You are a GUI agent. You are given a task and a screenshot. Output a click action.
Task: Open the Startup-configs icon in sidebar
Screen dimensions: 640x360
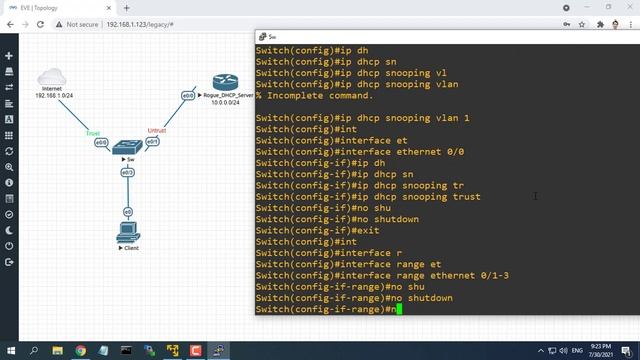coord(9,103)
